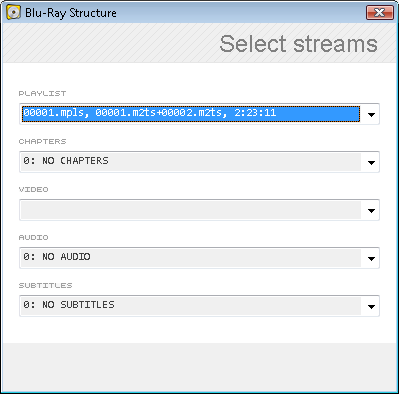
Task: Click the AUDIO label
Action: (33, 237)
